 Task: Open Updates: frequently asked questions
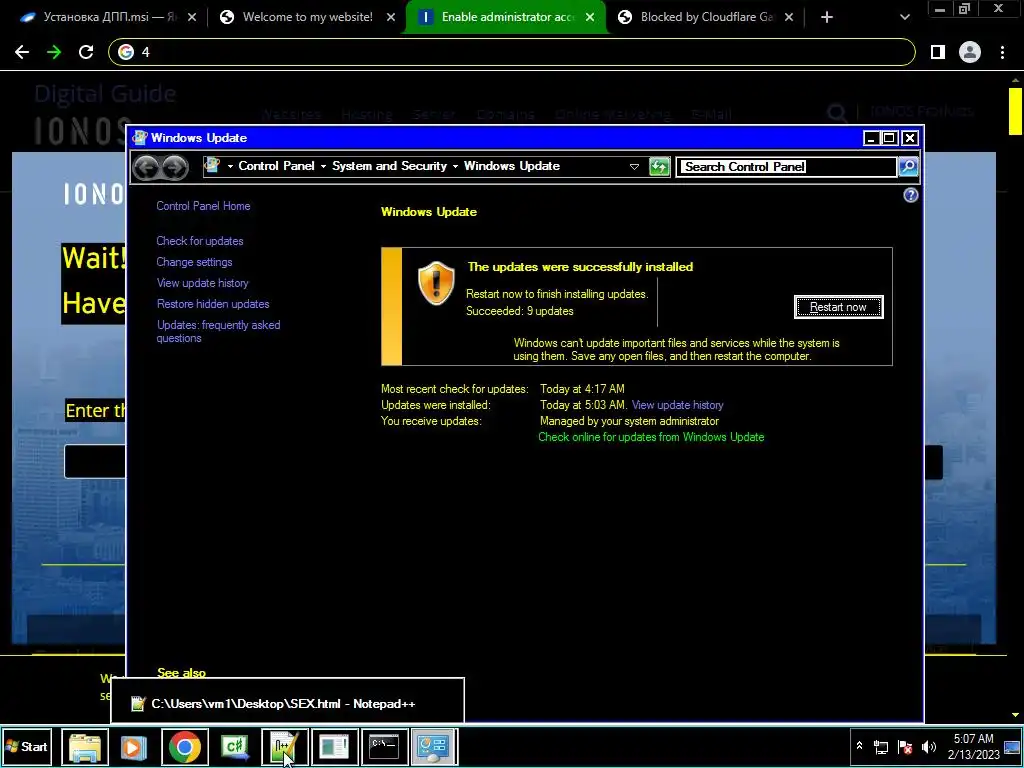click(x=218, y=331)
